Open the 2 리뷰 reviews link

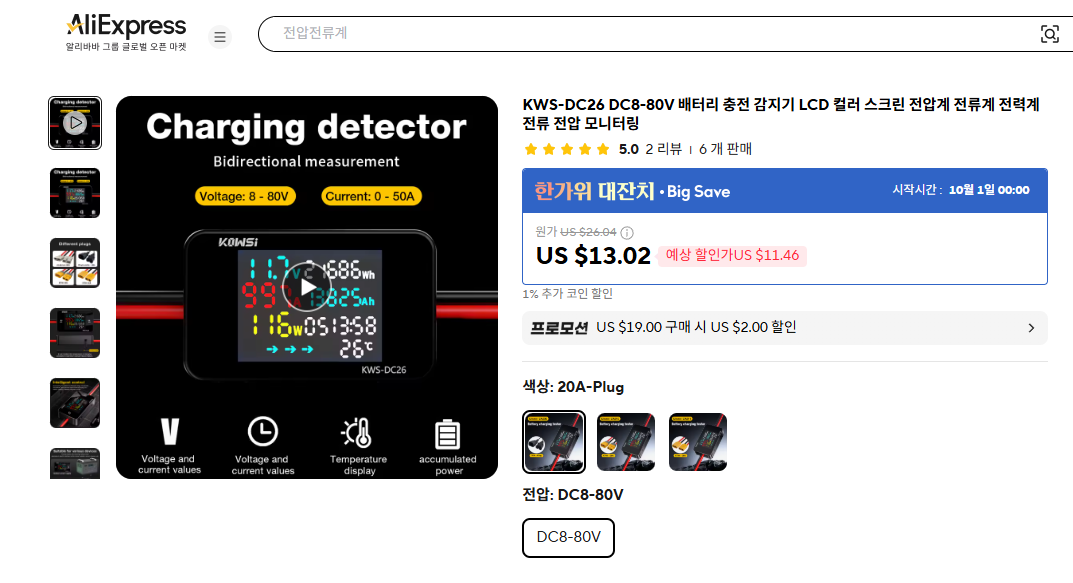pyautogui.click(x=663, y=149)
